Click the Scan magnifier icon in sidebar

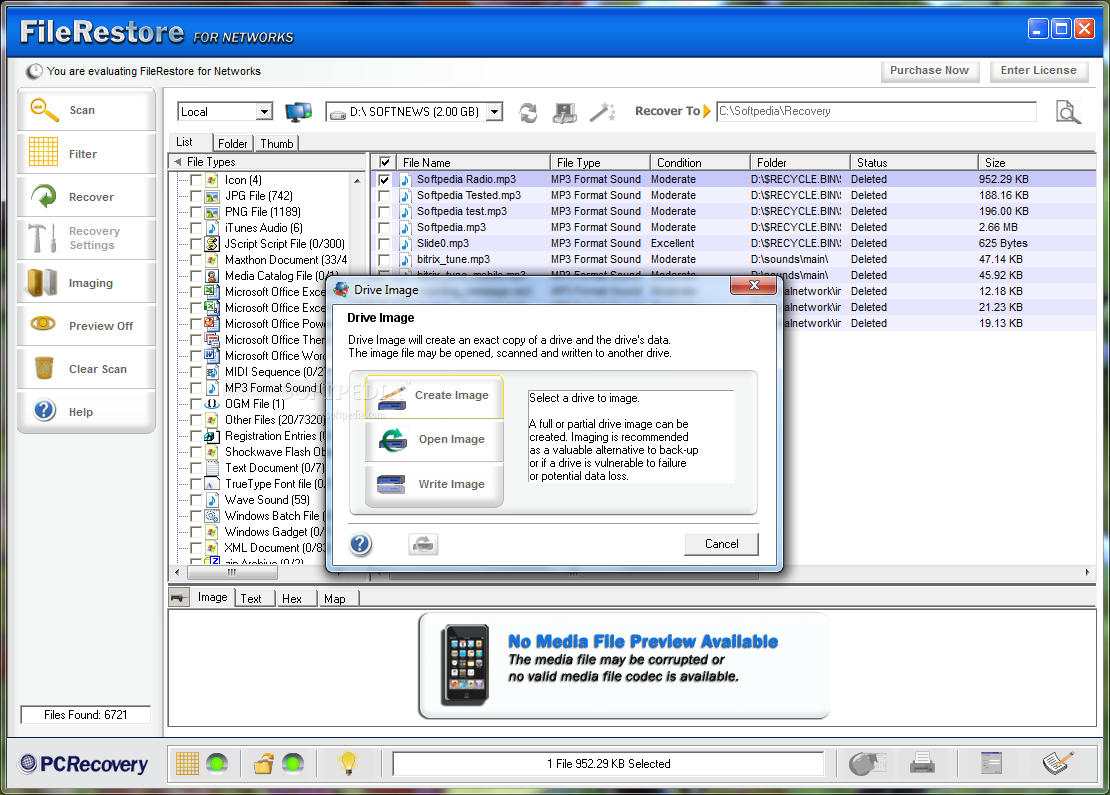pos(44,110)
